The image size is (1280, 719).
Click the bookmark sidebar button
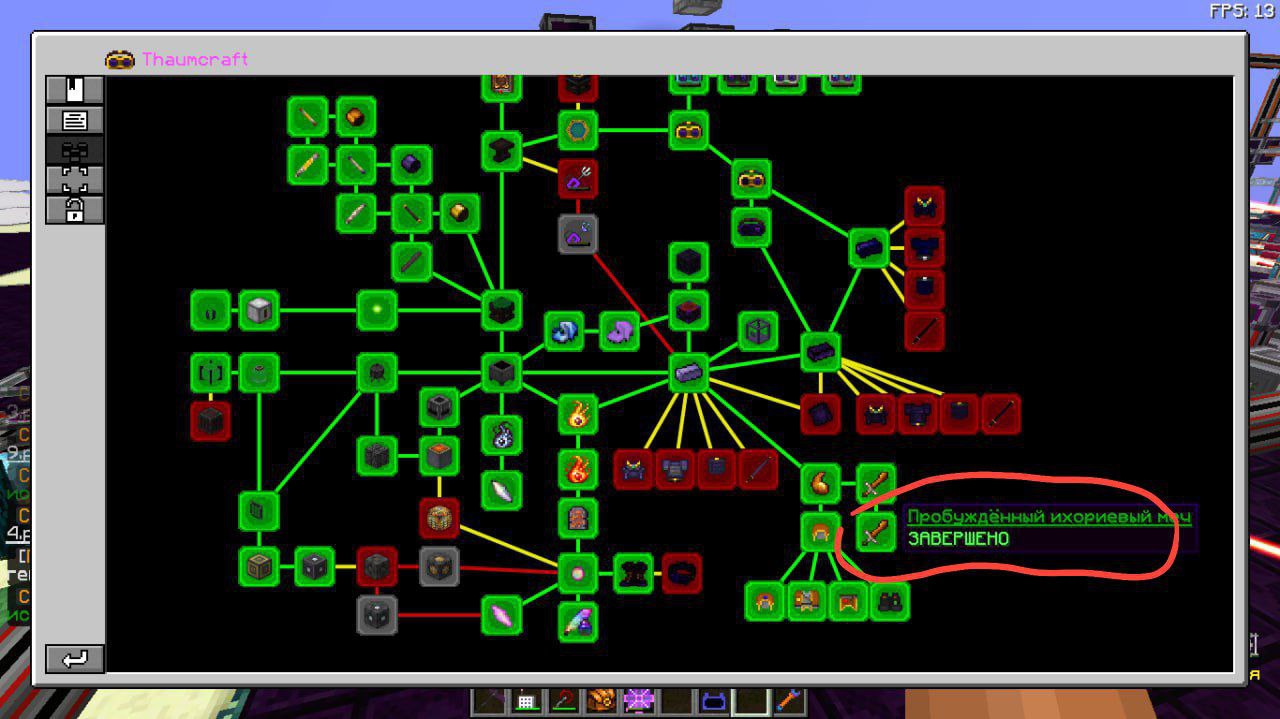75,89
